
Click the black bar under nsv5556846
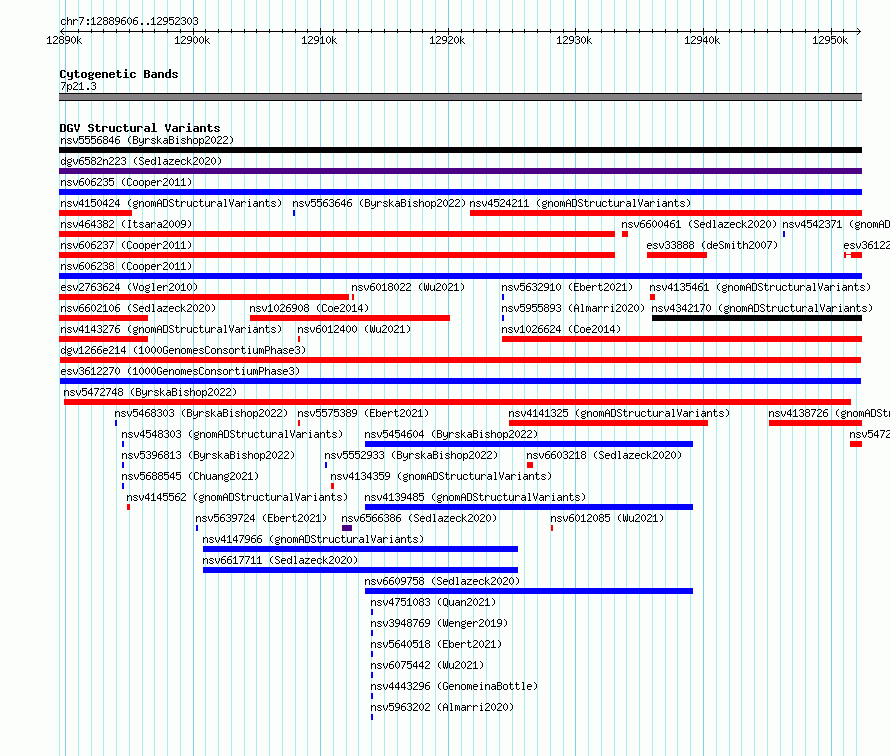point(460,150)
